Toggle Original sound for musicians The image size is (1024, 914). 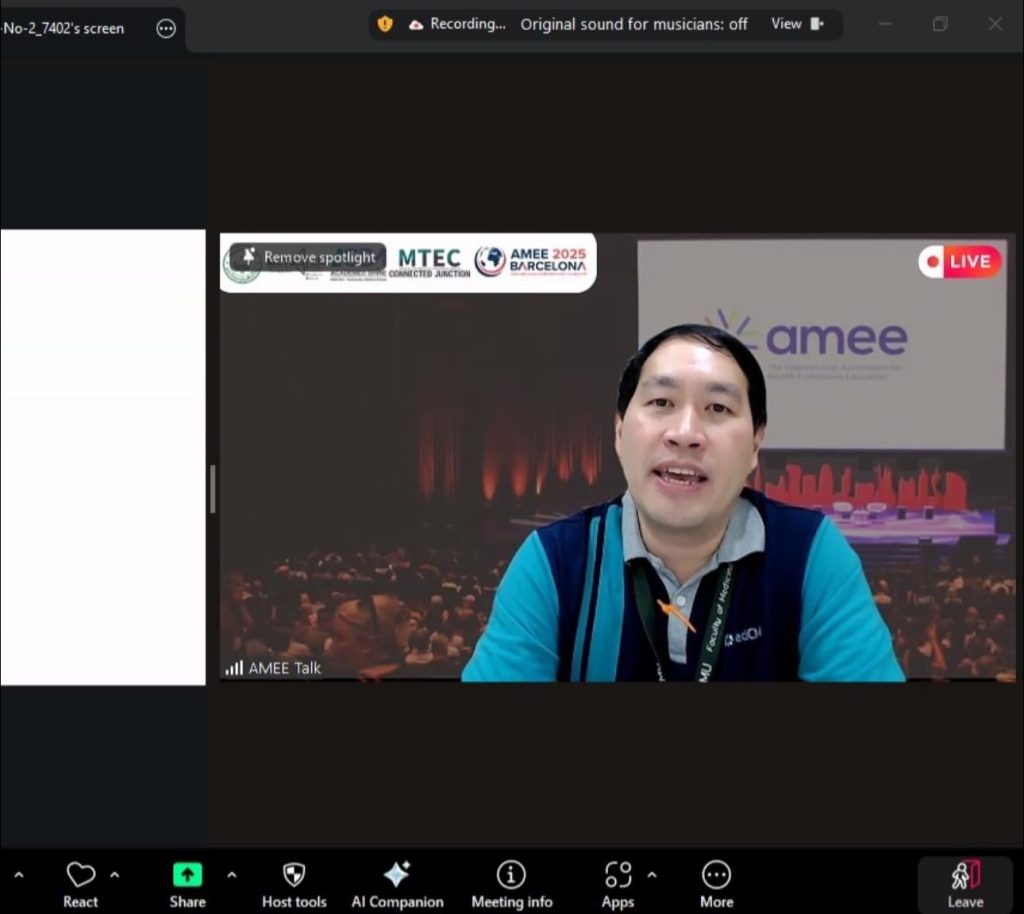tap(633, 24)
